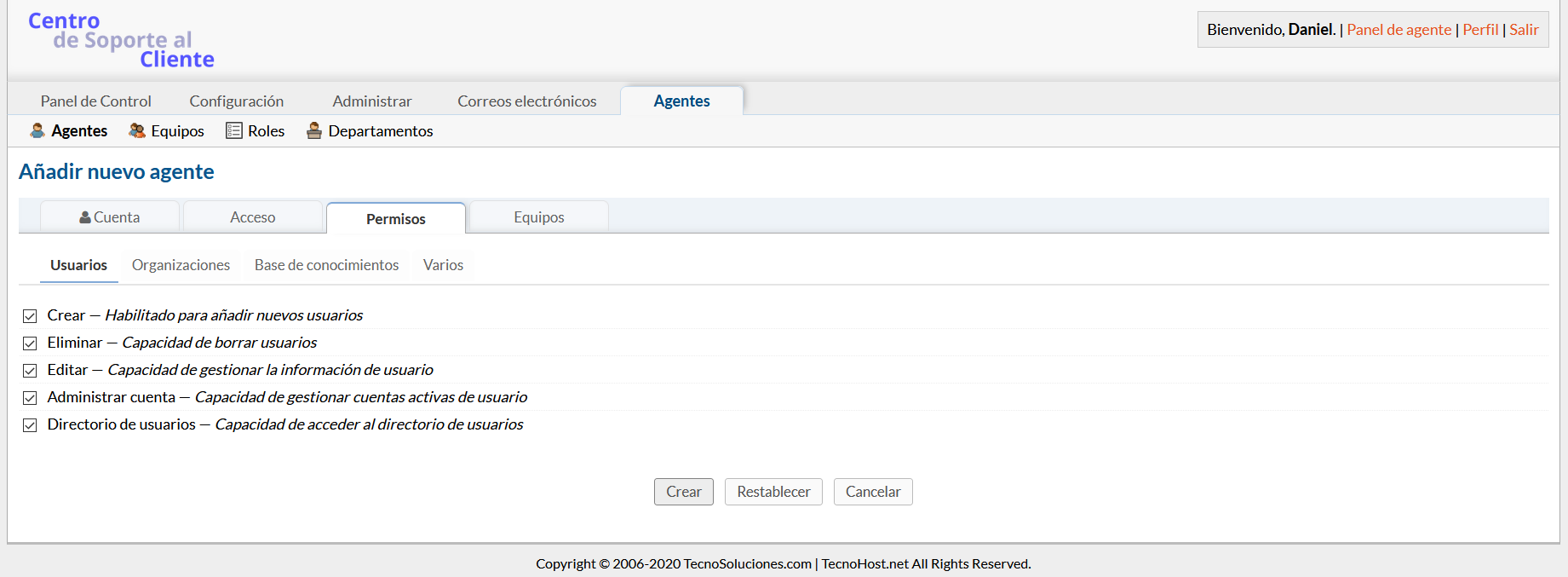Toggle the Directorio de usuarios checkbox
The width and height of the screenshot is (1568, 577).
tap(30, 425)
